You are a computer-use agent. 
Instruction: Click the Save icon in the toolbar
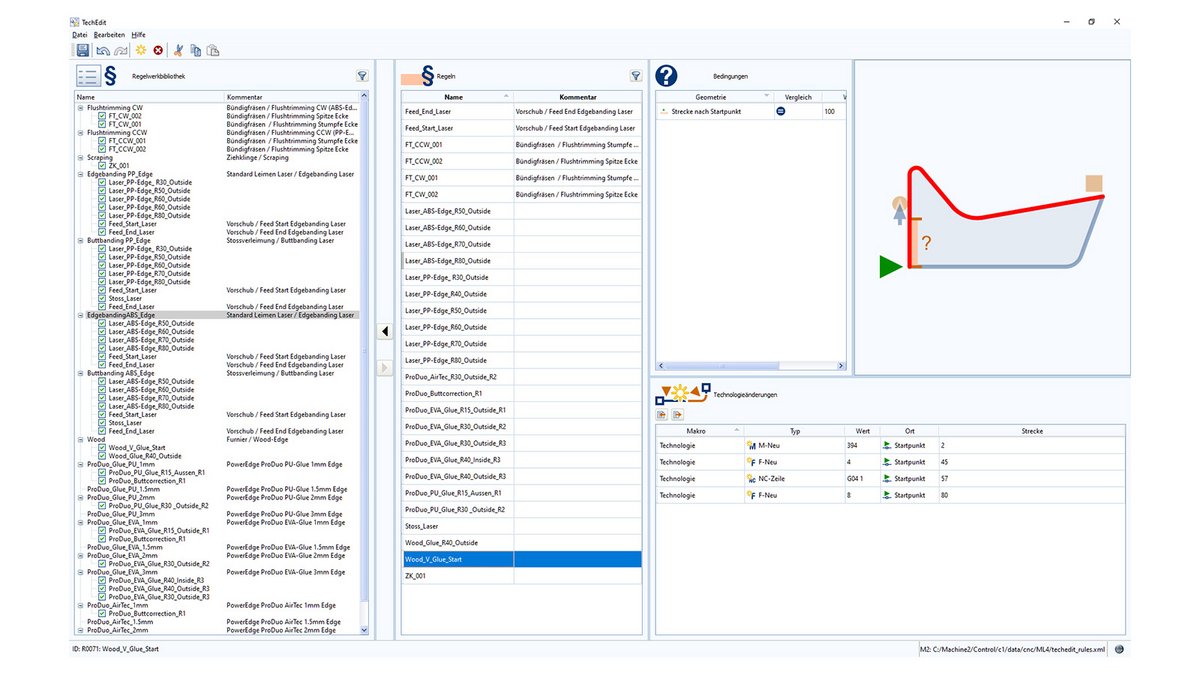(83, 49)
